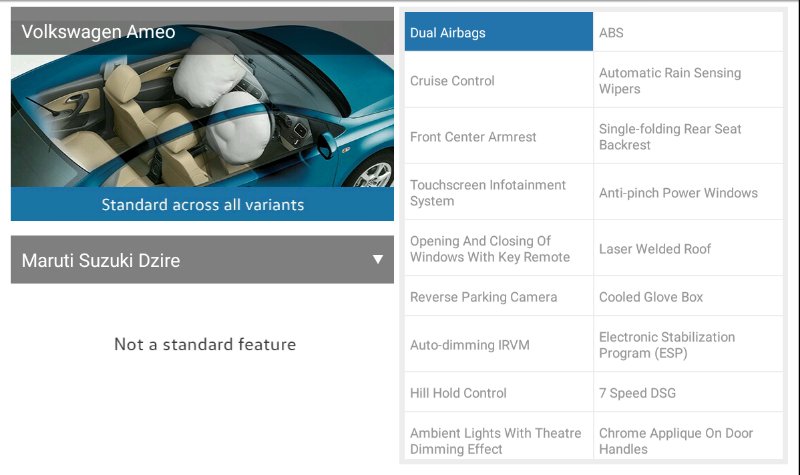The height and width of the screenshot is (475, 800).
Task: Pick Hill Hold Control feature
Action: (498, 392)
